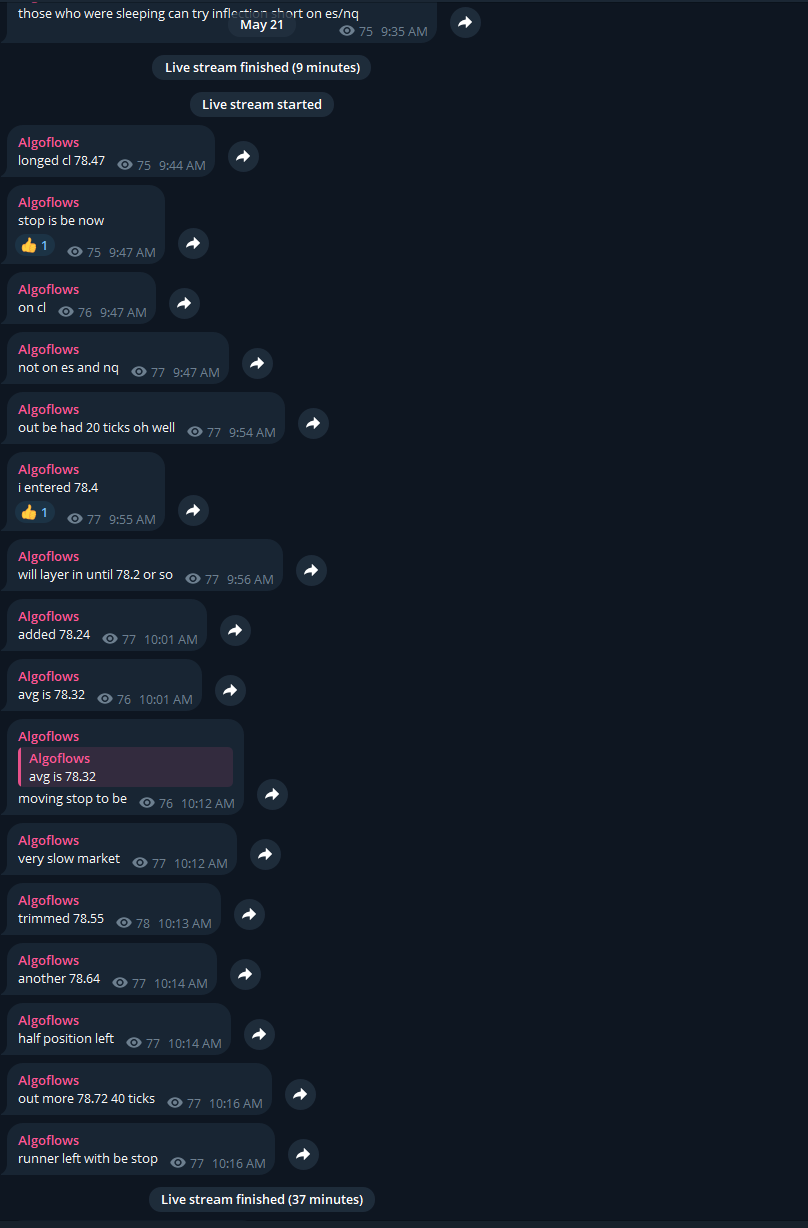Share the 'runner left with be stop' message
This screenshot has height=1228, width=808.
pos(303,1154)
